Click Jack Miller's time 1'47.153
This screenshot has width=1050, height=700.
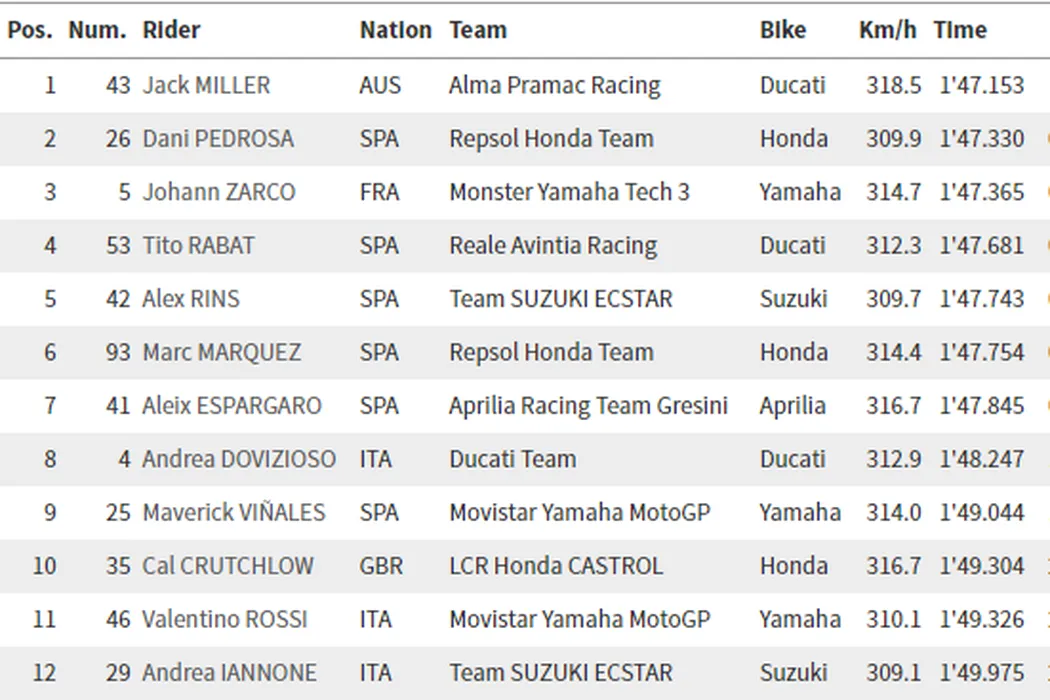[982, 85]
